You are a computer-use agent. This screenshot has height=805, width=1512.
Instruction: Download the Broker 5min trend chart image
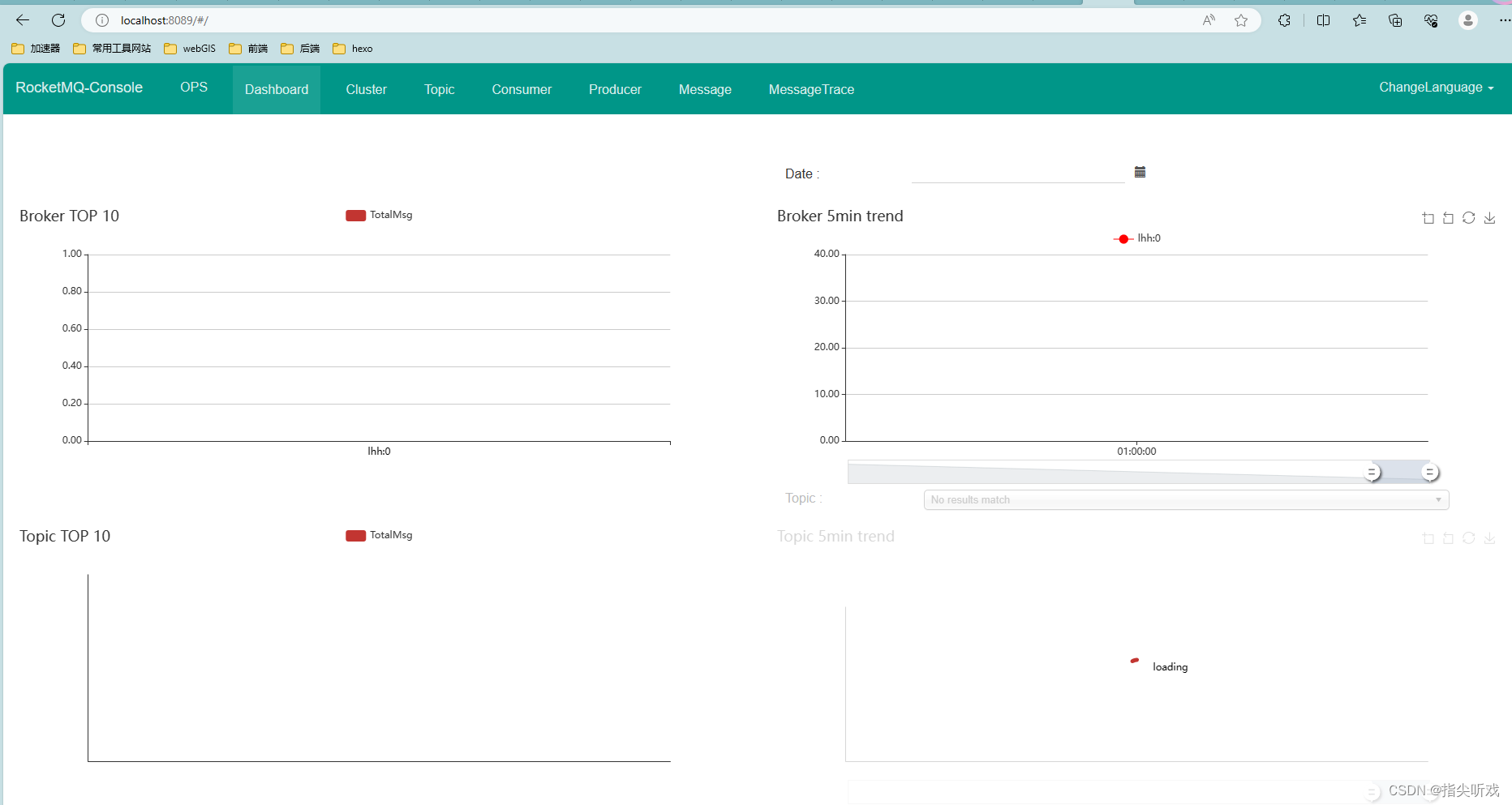[1490, 218]
